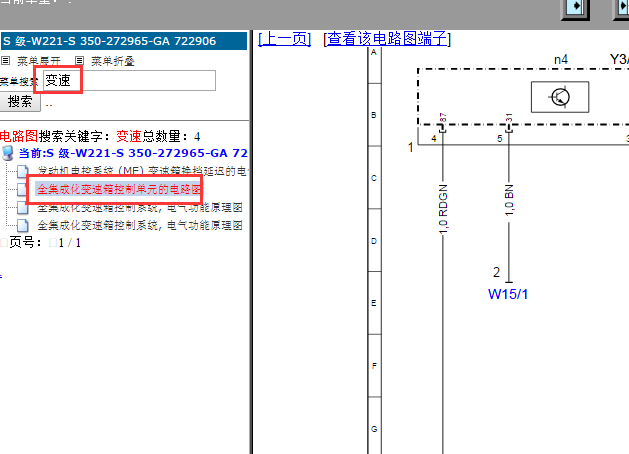Open 全集成化变速箱控制单元的电路图 entry
Viewport: 629px width, 454px height.
point(119,189)
